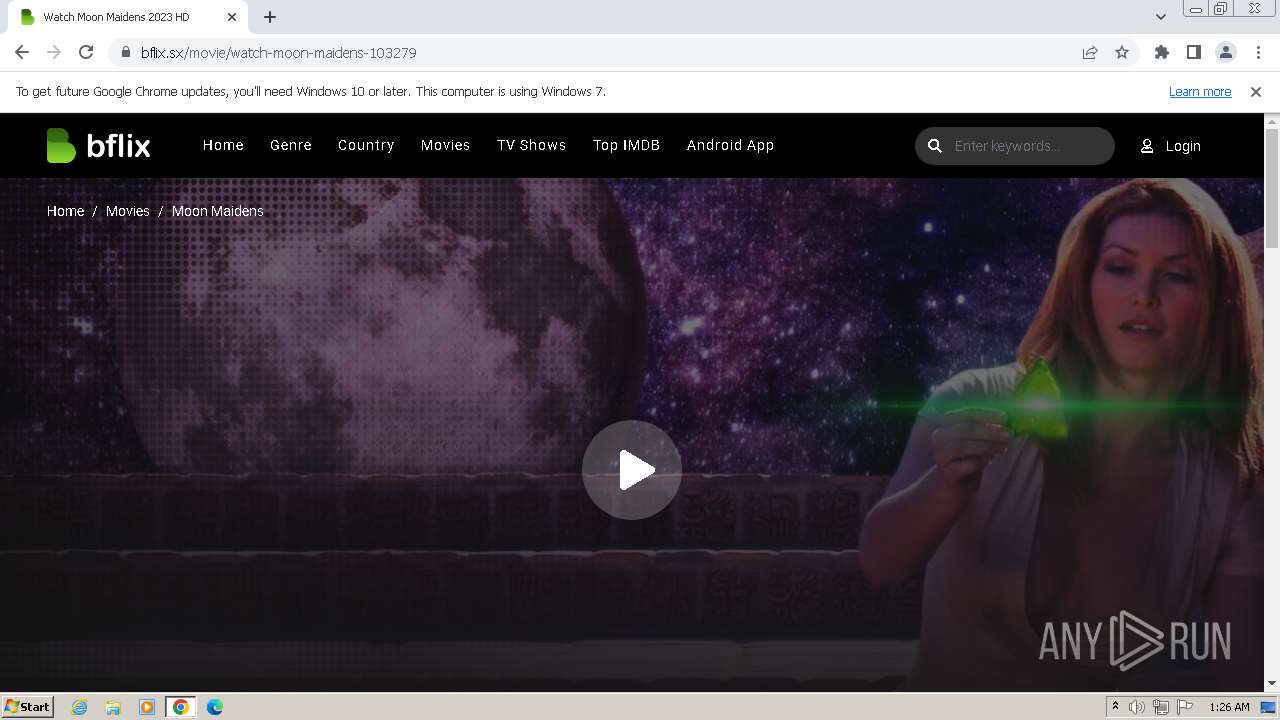Click the show desktop icon

click(x=1268, y=707)
